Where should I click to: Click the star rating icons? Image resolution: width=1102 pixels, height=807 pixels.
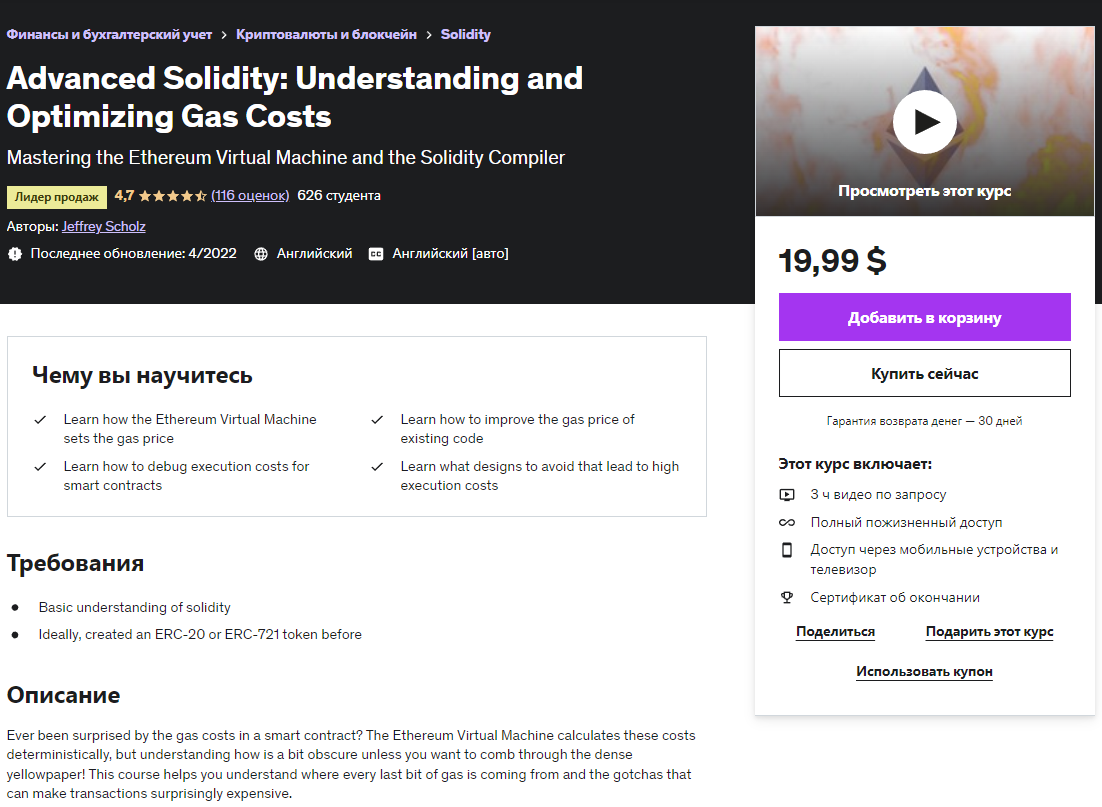point(172,196)
